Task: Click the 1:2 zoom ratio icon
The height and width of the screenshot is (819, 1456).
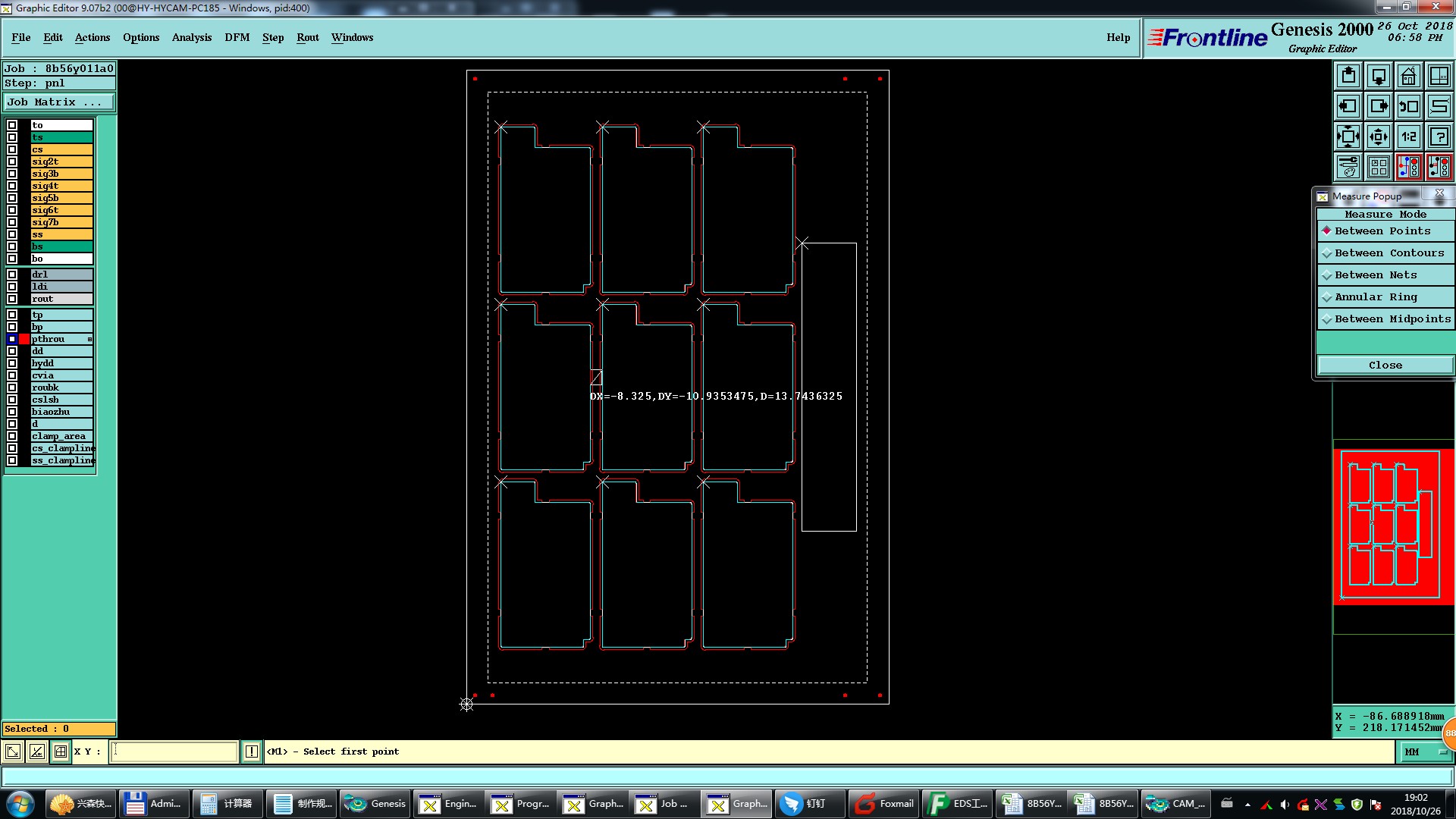Action: click(1409, 136)
